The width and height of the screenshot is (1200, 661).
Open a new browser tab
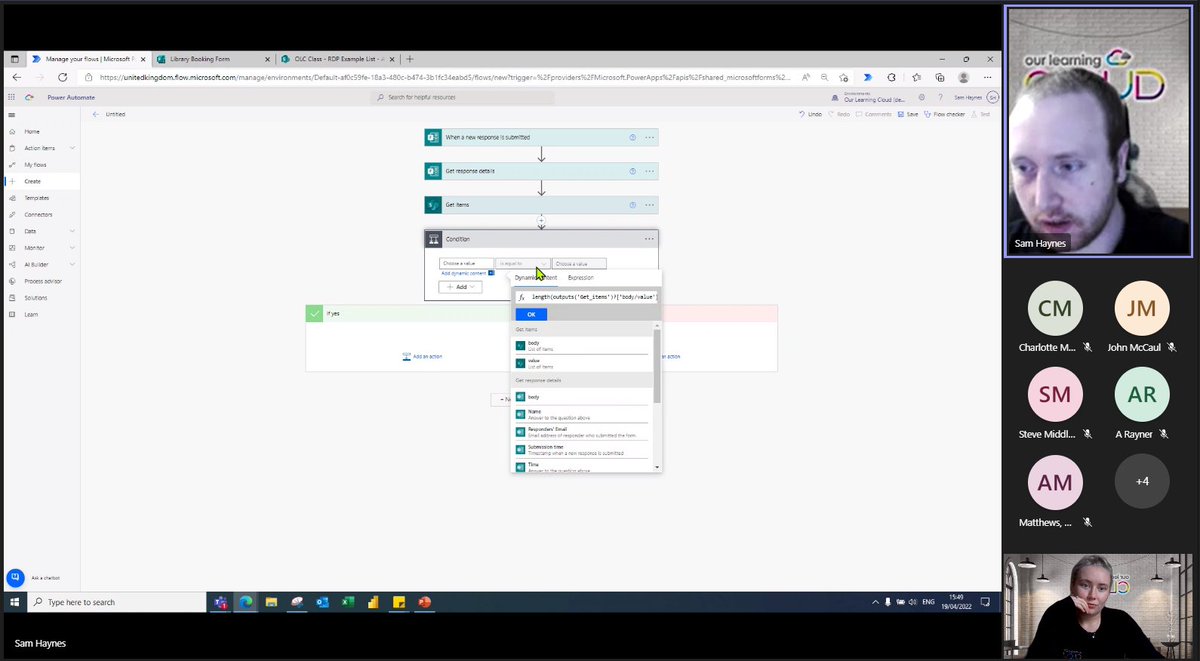pyautogui.click(x=410, y=59)
